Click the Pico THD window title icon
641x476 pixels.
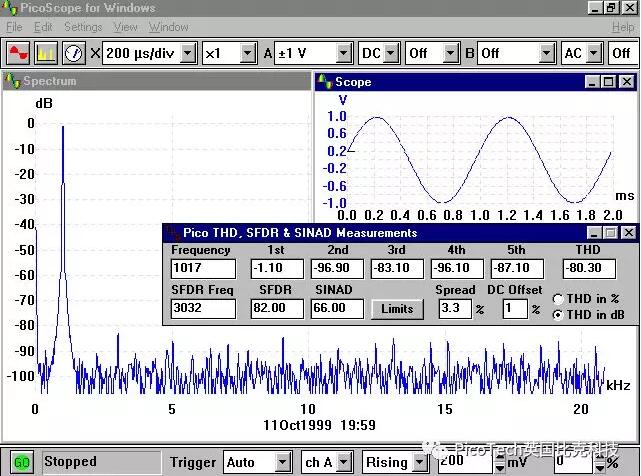click(172, 232)
